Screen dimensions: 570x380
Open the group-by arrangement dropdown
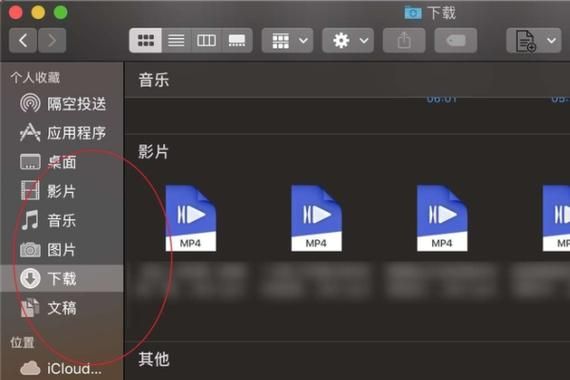click(x=288, y=40)
